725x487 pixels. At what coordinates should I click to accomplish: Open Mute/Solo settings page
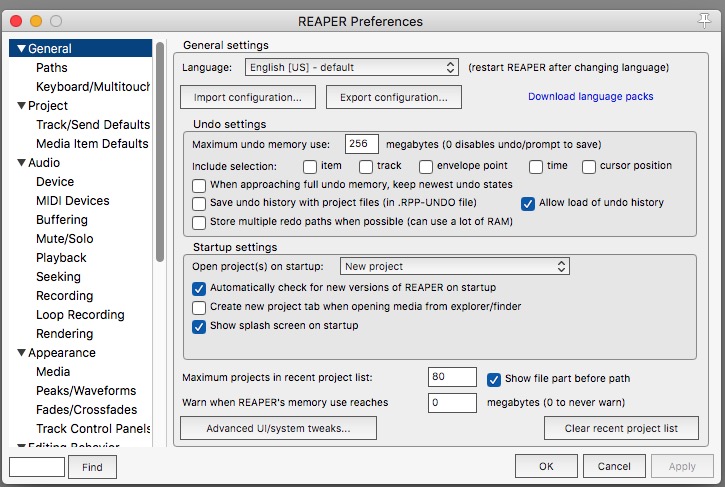coord(65,239)
